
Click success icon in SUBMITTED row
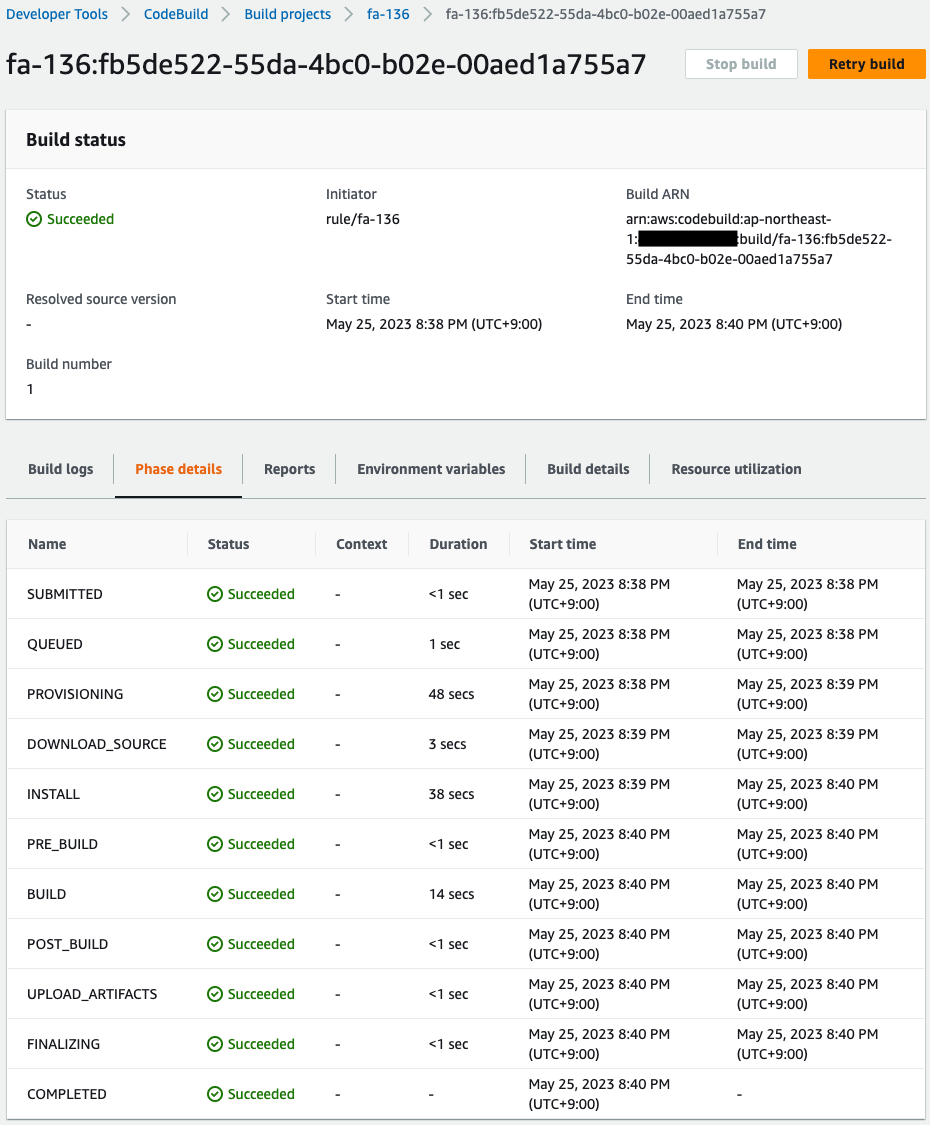click(x=215, y=594)
